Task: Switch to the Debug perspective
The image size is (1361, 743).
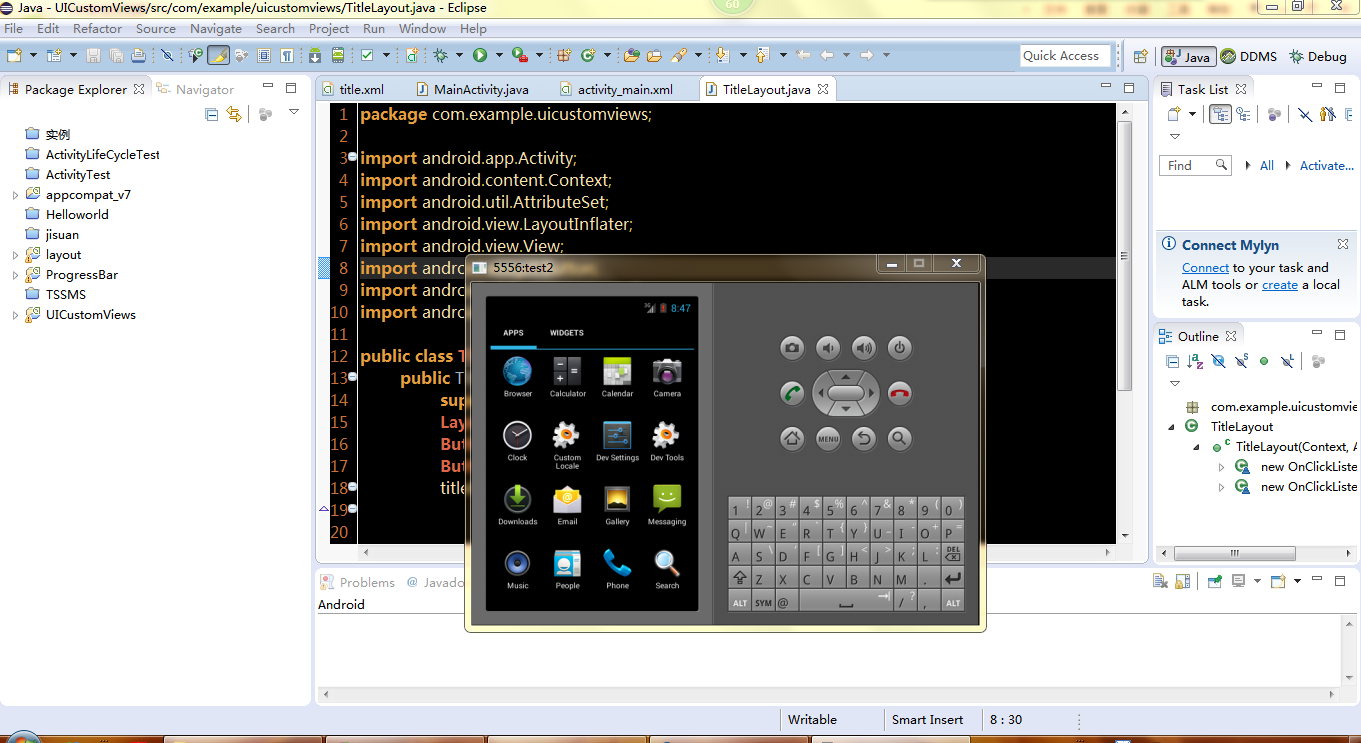Action: [x=1318, y=57]
